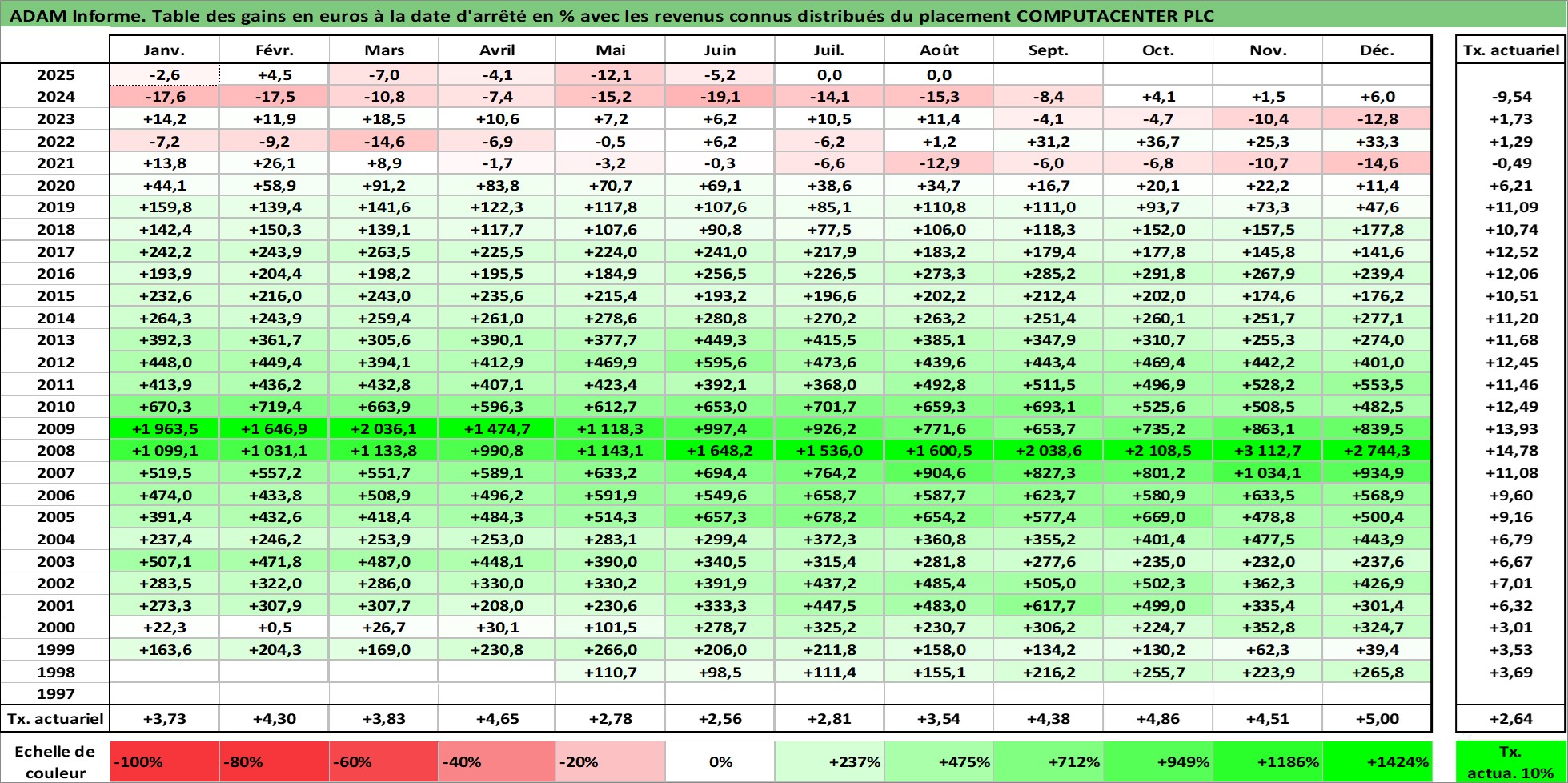The image size is (1568, 783).
Task: Select the Déc. column header
Action: tap(1377, 50)
